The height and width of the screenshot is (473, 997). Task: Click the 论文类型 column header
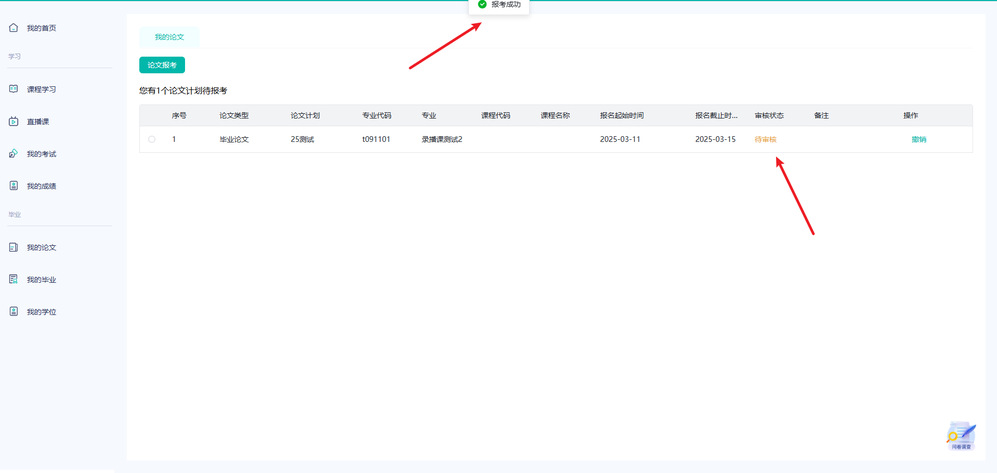pyautogui.click(x=234, y=115)
